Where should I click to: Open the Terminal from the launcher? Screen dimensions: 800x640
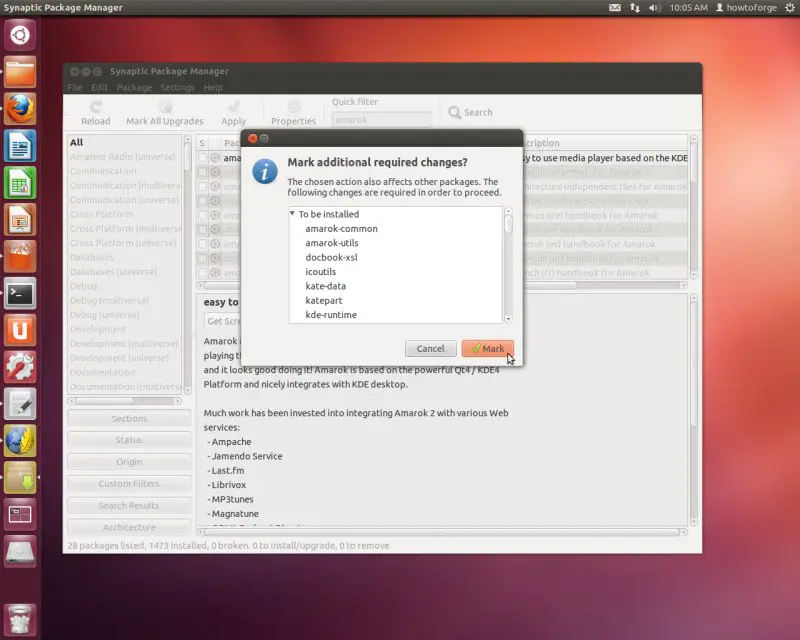point(20,293)
